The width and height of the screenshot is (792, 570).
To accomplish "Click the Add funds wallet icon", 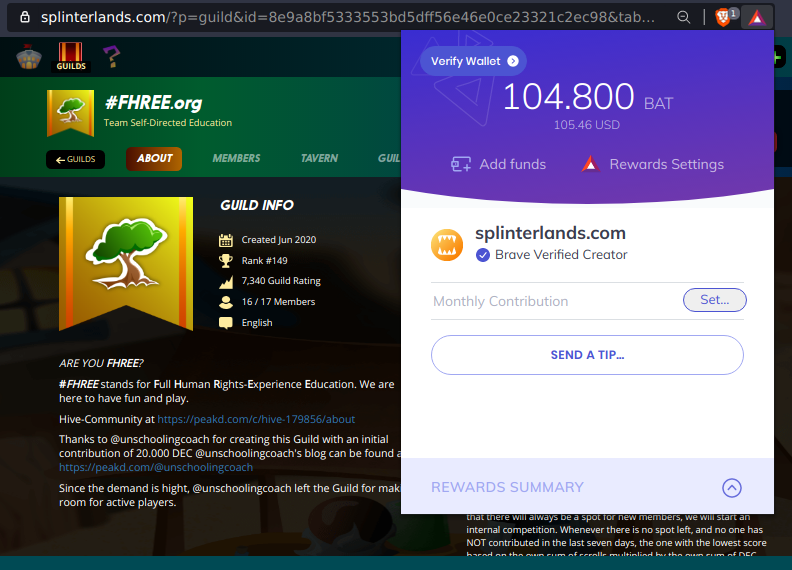I will click(x=461, y=164).
